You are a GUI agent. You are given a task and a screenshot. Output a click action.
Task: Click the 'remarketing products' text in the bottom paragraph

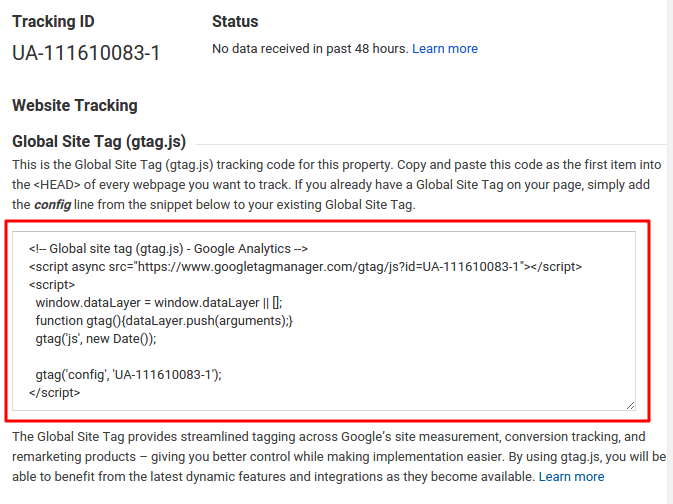click(x=74, y=457)
